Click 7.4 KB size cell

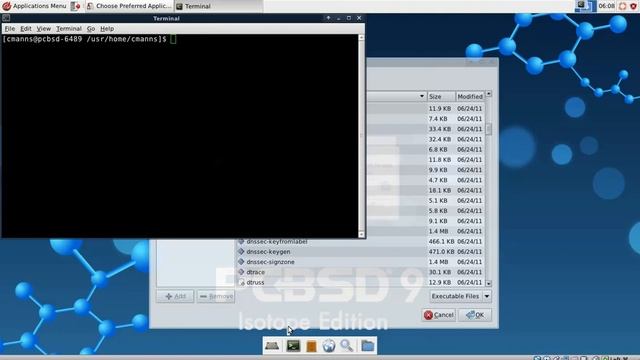pyautogui.click(x=438, y=119)
